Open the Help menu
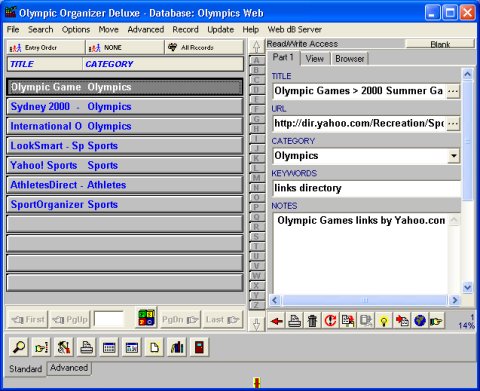480x391 pixels. (251, 29)
